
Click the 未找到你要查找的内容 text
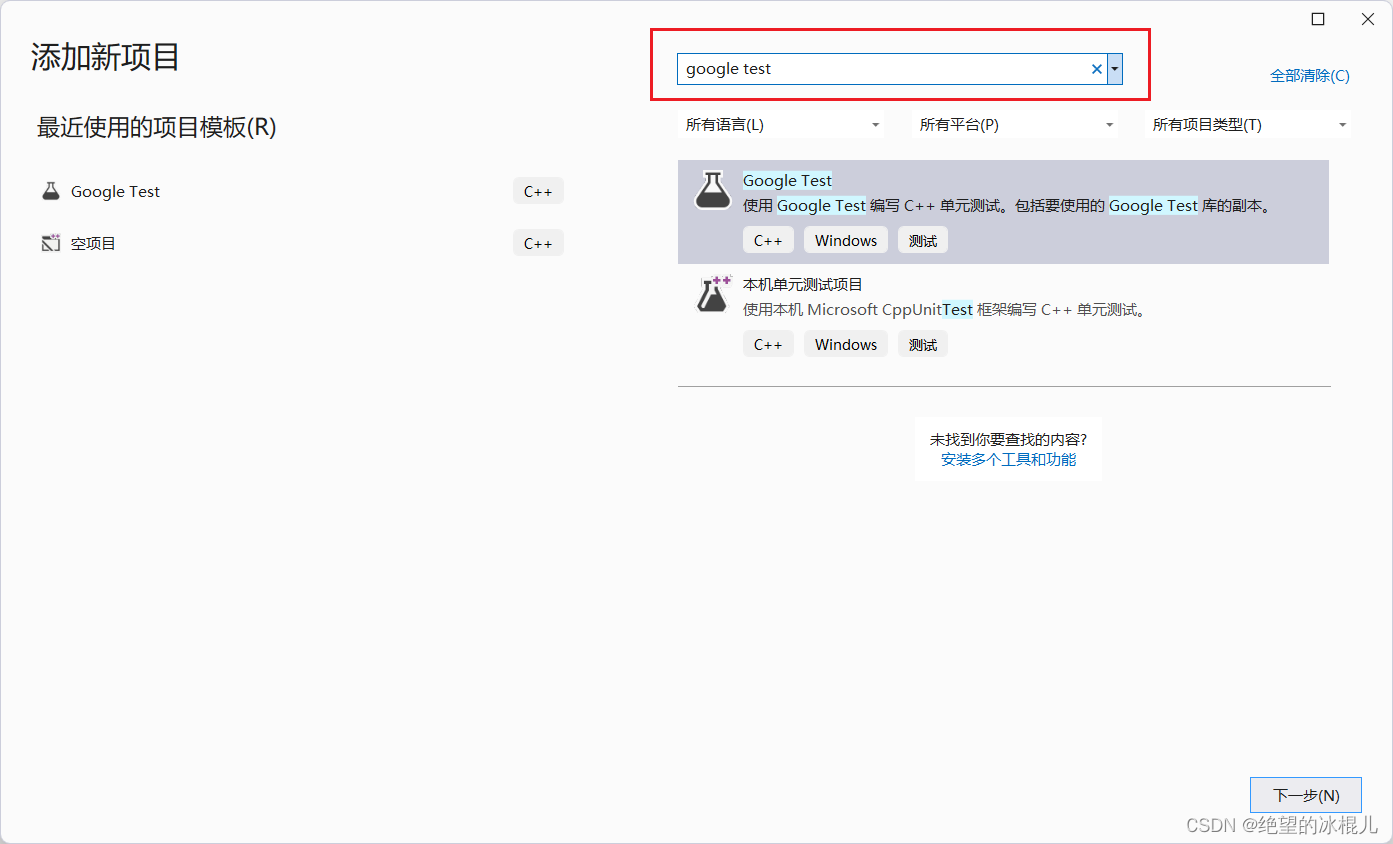(1008, 439)
